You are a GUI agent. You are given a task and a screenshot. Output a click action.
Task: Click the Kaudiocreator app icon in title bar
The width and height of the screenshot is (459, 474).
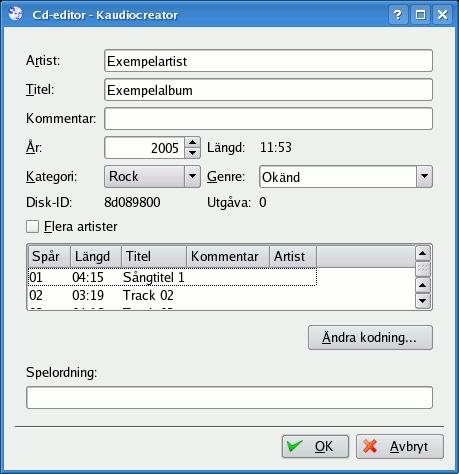pos(15,14)
